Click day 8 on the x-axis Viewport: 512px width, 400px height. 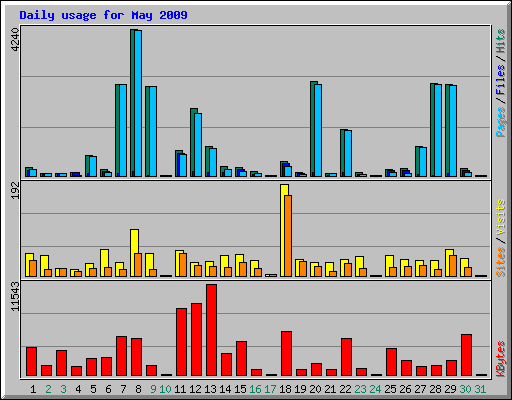(138, 389)
